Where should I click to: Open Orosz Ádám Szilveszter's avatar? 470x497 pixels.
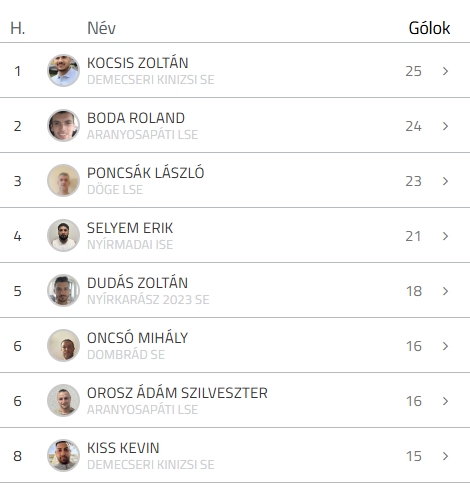click(x=63, y=401)
